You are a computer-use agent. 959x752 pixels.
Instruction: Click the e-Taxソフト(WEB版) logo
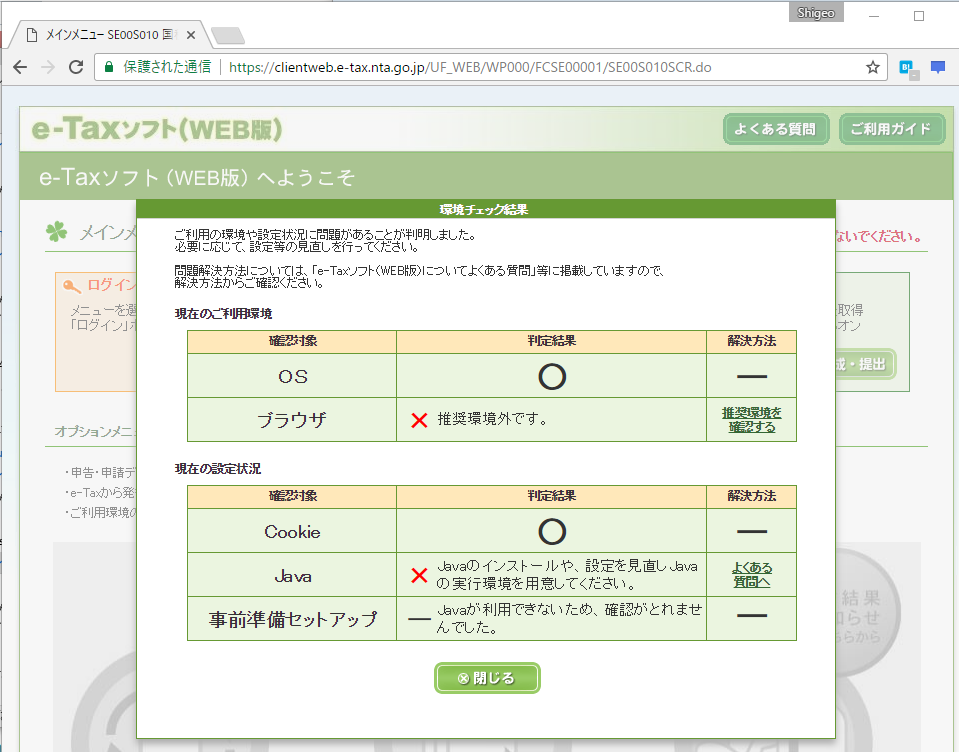pos(157,129)
